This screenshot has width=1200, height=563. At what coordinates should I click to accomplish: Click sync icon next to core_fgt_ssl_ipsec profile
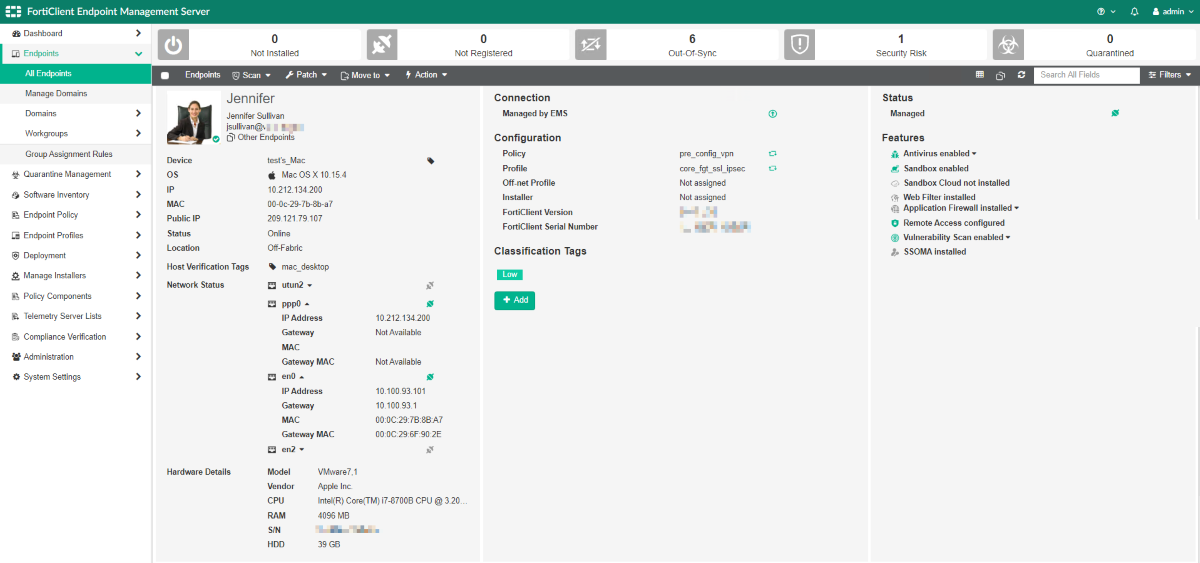click(772, 168)
